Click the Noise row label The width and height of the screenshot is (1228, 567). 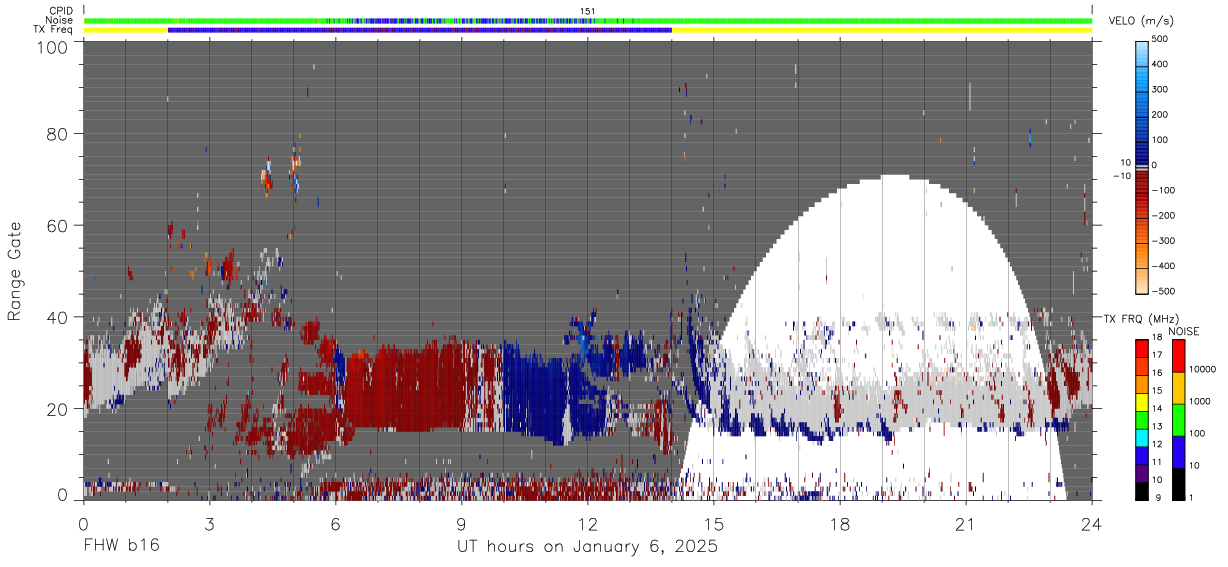click(x=59, y=20)
